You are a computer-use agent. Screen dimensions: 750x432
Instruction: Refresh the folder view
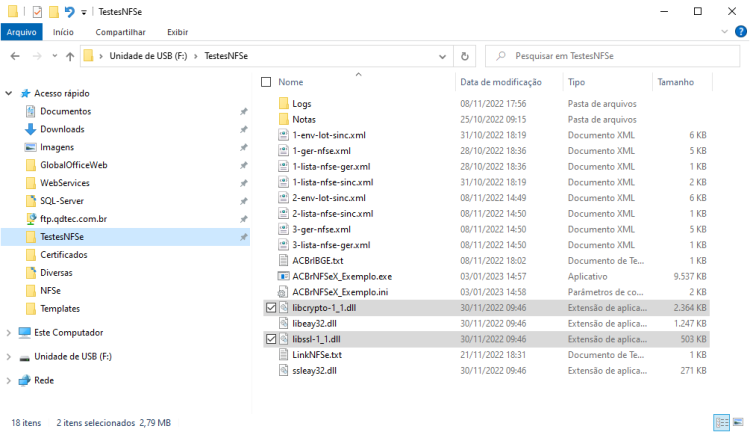tap(464, 56)
